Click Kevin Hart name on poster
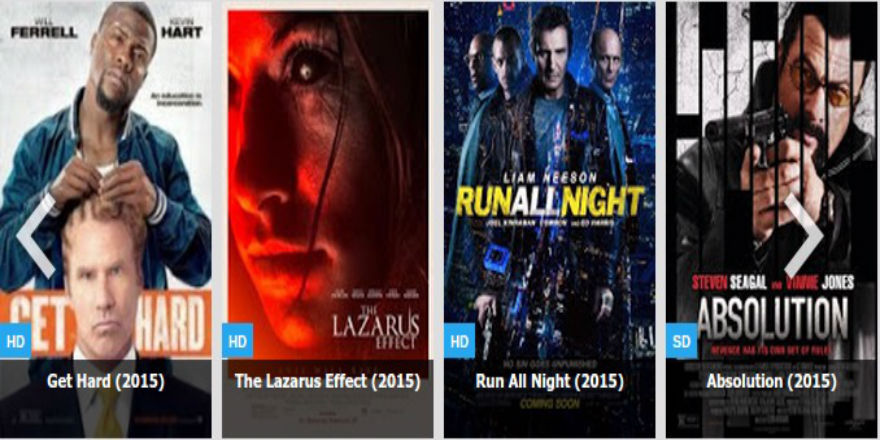Screen dimensions: 880x440 (181, 29)
